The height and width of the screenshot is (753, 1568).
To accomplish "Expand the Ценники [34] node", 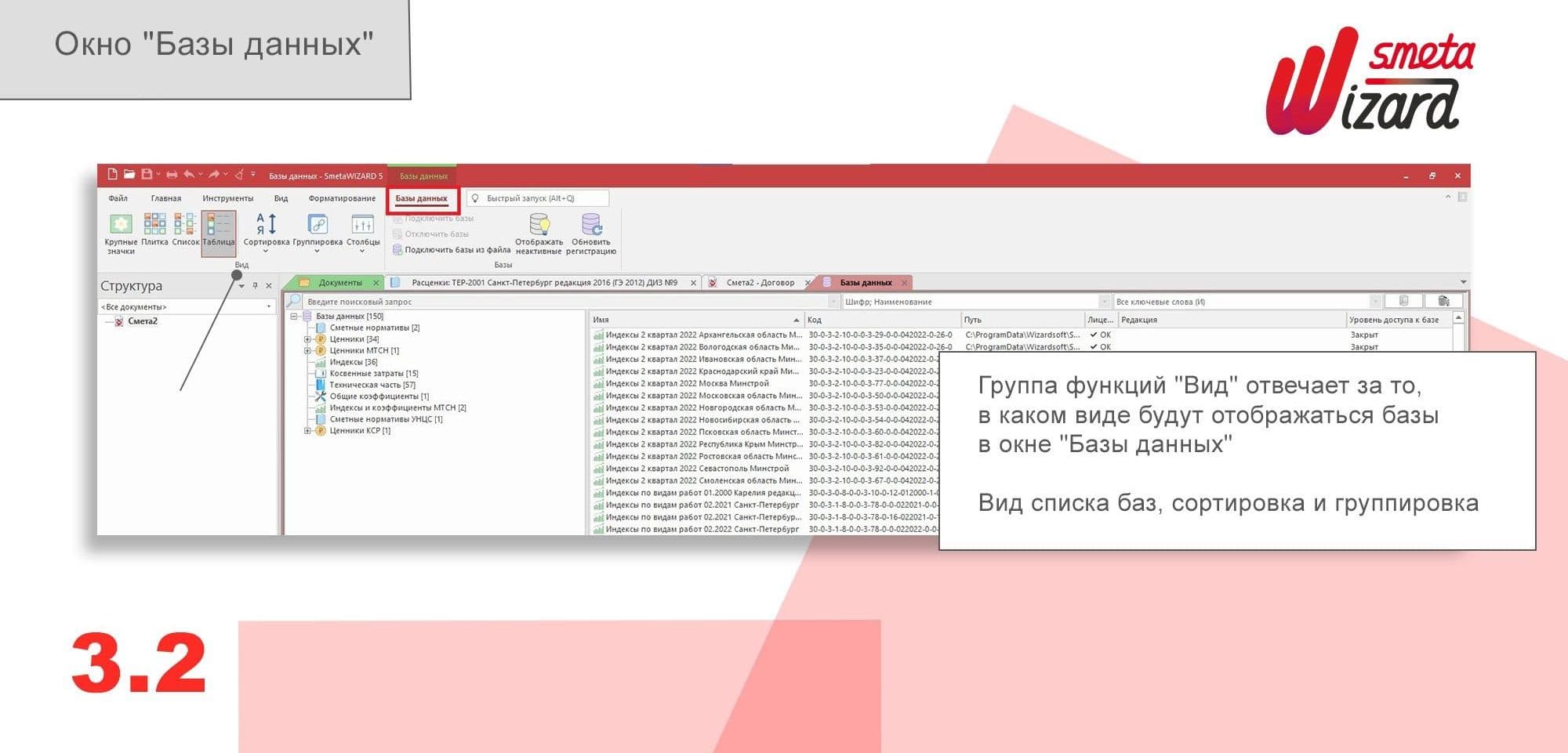I will [307, 339].
